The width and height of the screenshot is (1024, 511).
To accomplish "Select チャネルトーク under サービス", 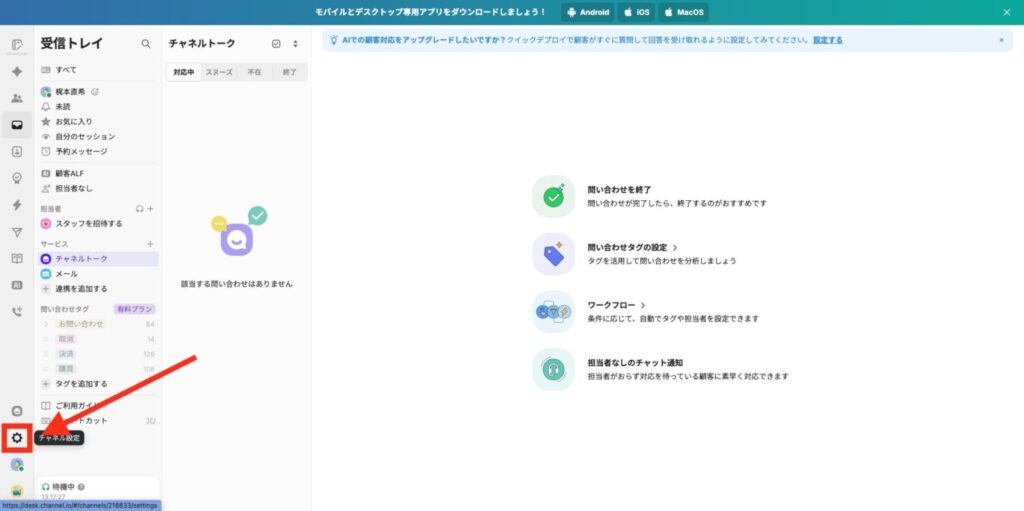I will point(81,259).
